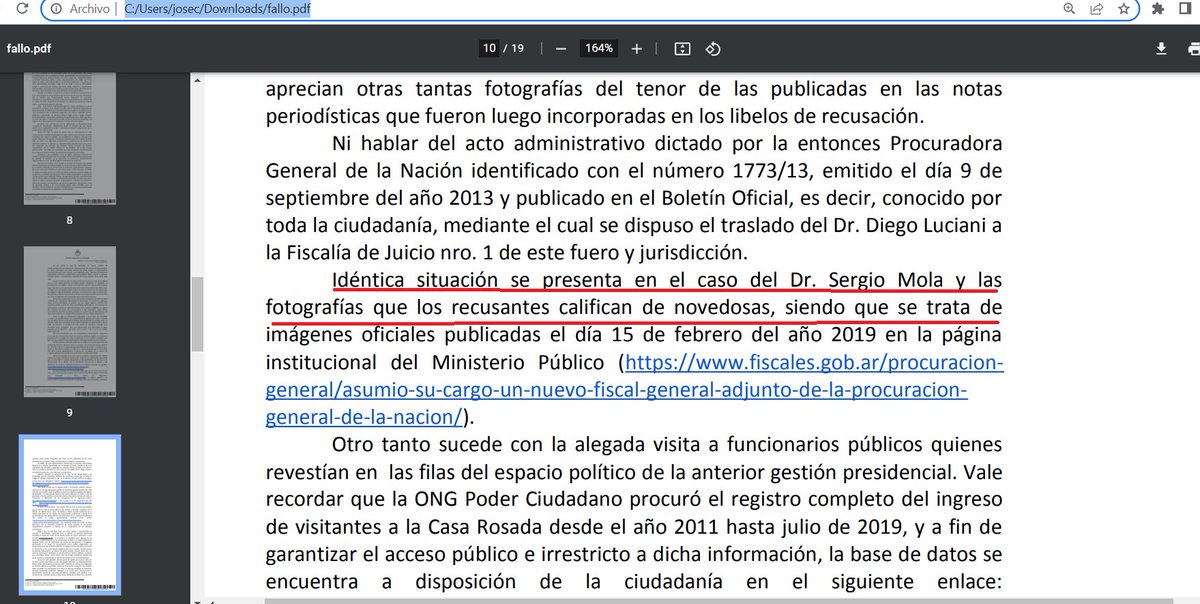1200x604 pixels.
Task: Open the zoom magnifier icon in the address bar
Action: pos(1069,9)
